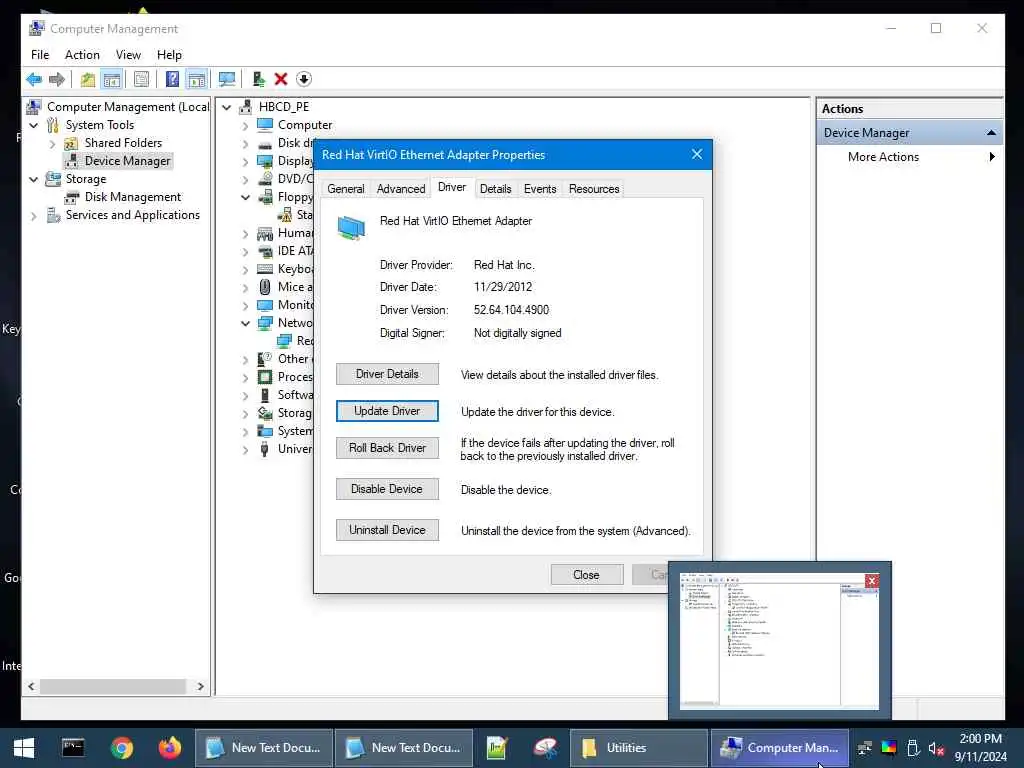Open the More Actions submenu arrow
Screen dimensions: 1024x768
point(992,157)
